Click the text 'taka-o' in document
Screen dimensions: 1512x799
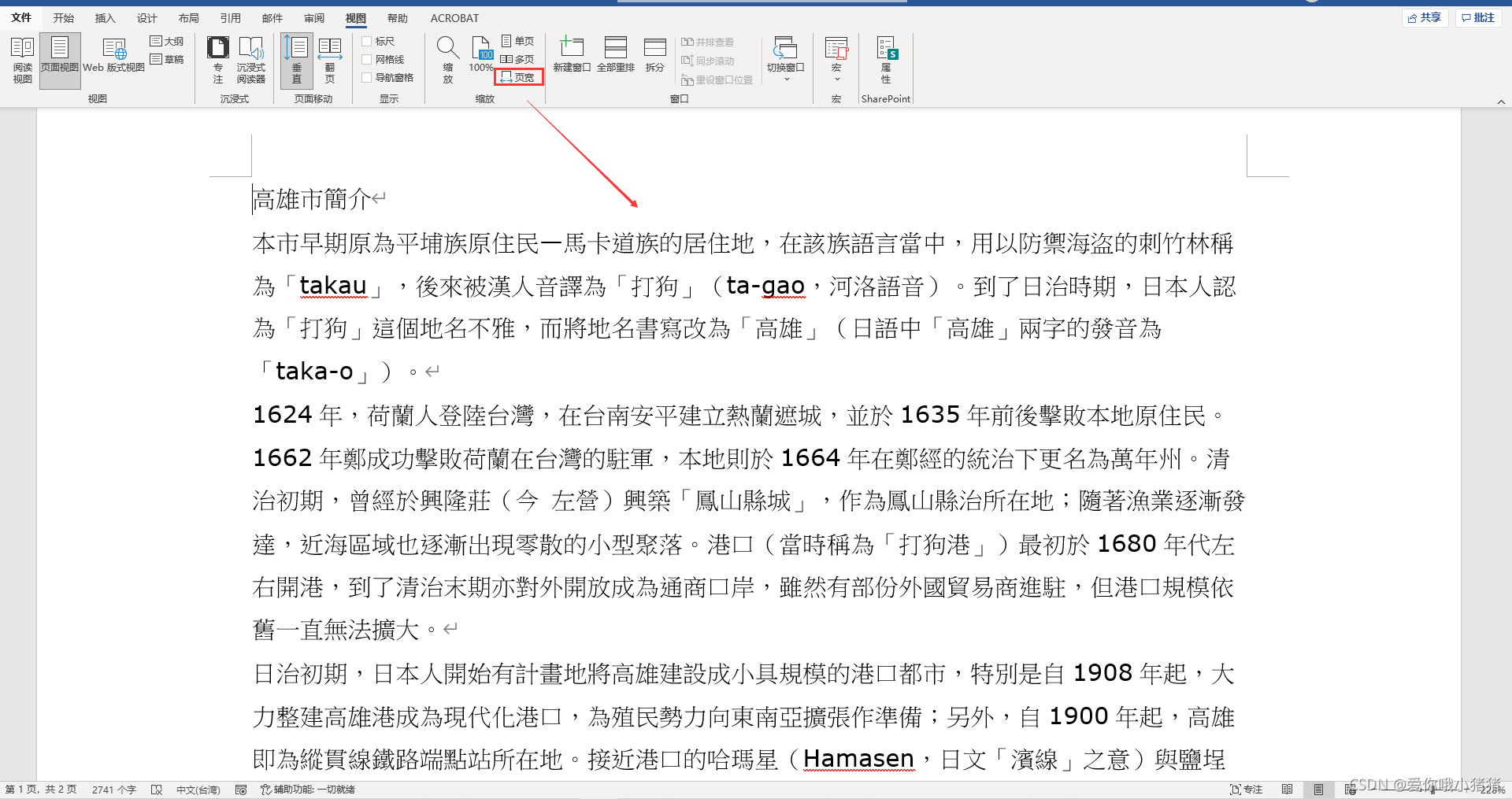tap(314, 371)
